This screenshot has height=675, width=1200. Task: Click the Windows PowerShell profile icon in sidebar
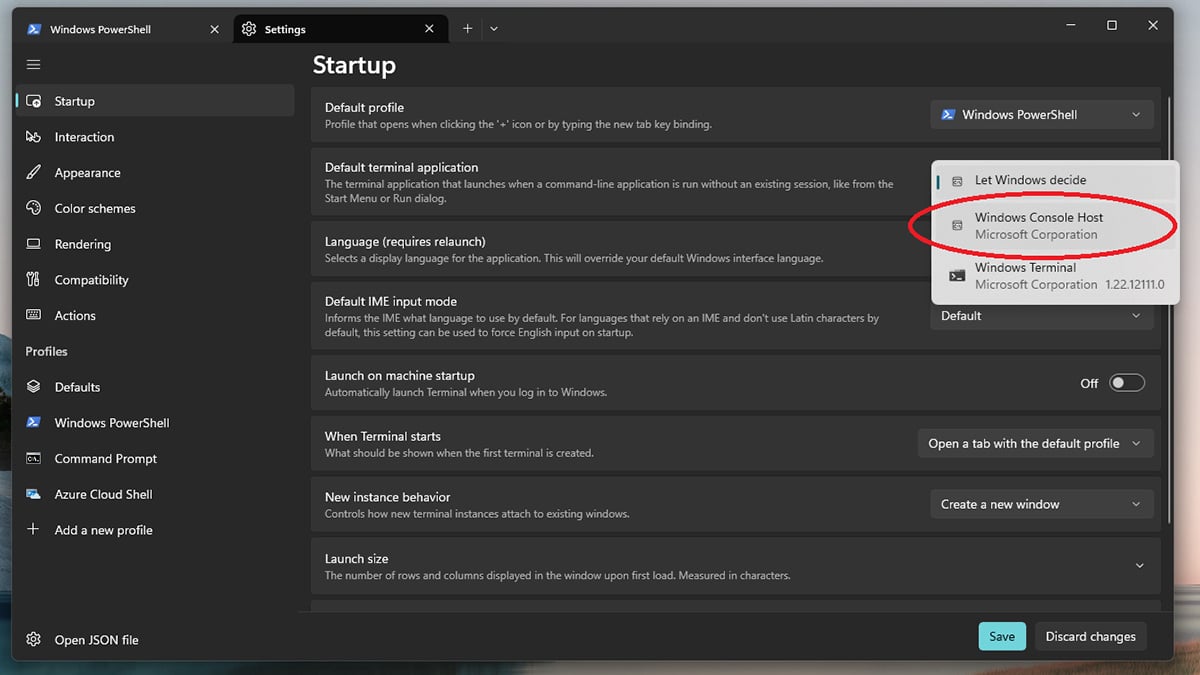click(x=34, y=422)
